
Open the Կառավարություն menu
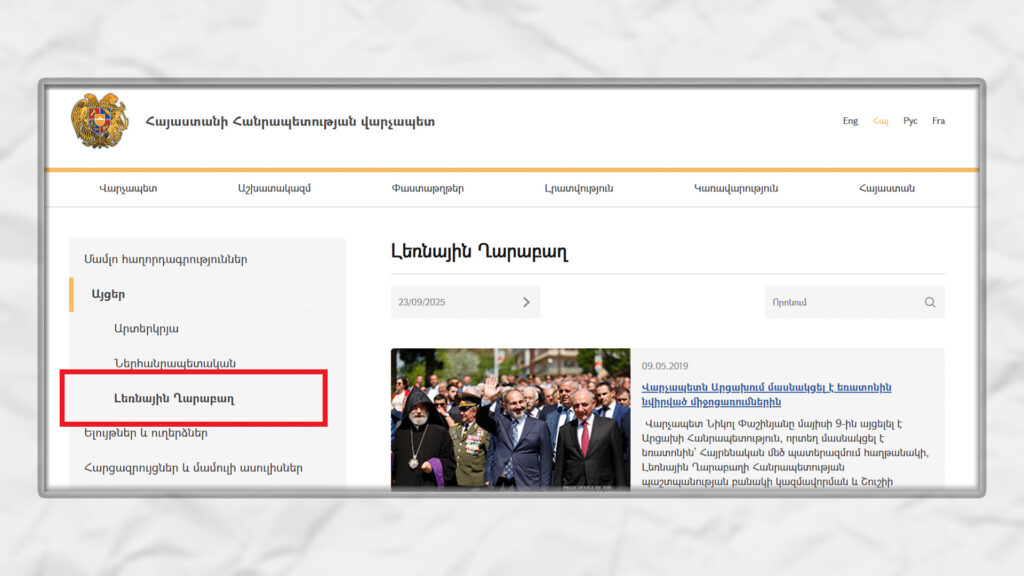point(736,189)
